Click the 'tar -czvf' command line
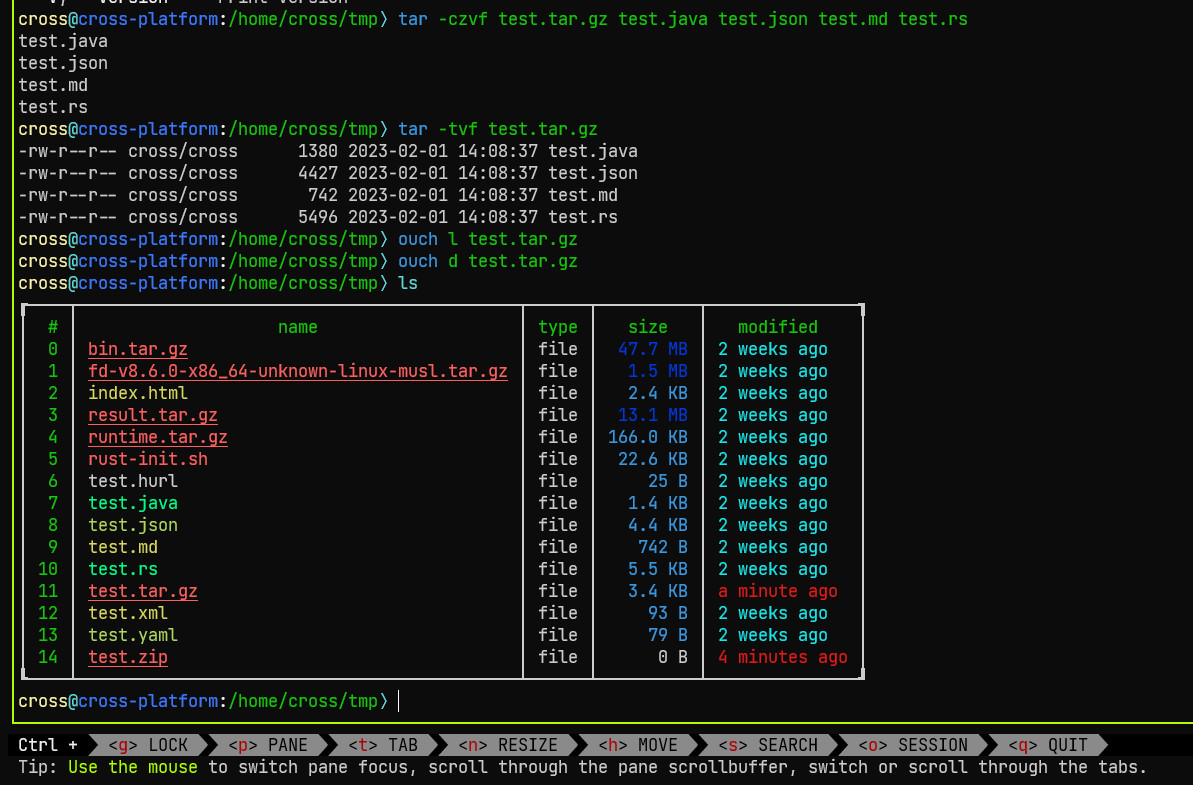This screenshot has height=785, width=1193. (x=682, y=19)
